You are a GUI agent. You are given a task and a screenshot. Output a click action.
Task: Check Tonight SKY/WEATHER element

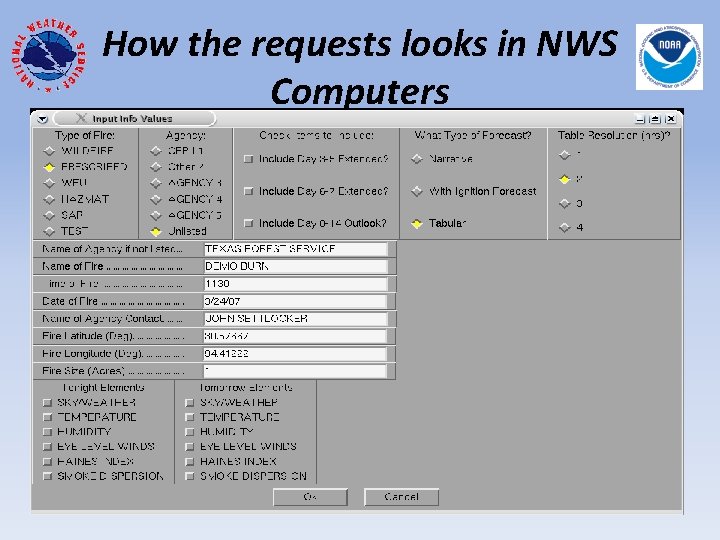point(47,403)
